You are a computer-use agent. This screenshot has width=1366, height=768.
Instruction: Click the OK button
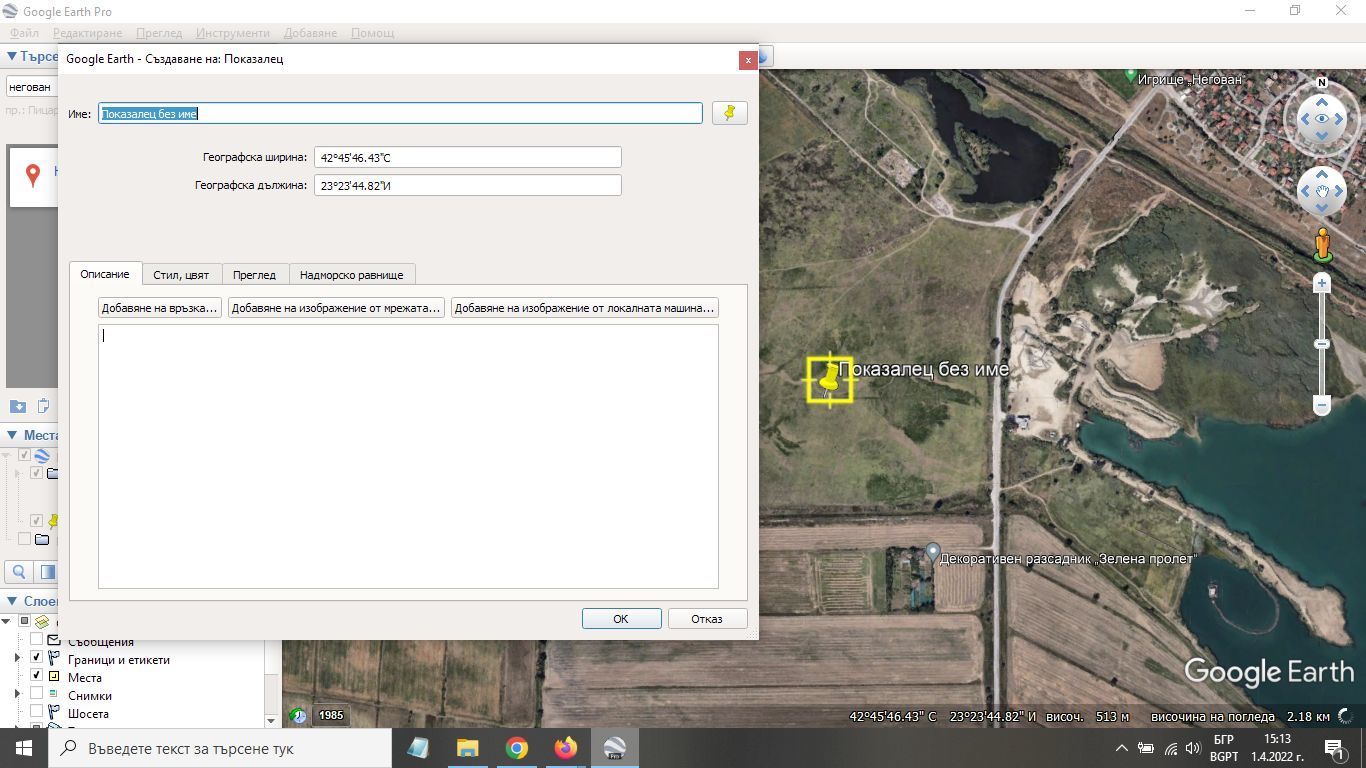(621, 619)
